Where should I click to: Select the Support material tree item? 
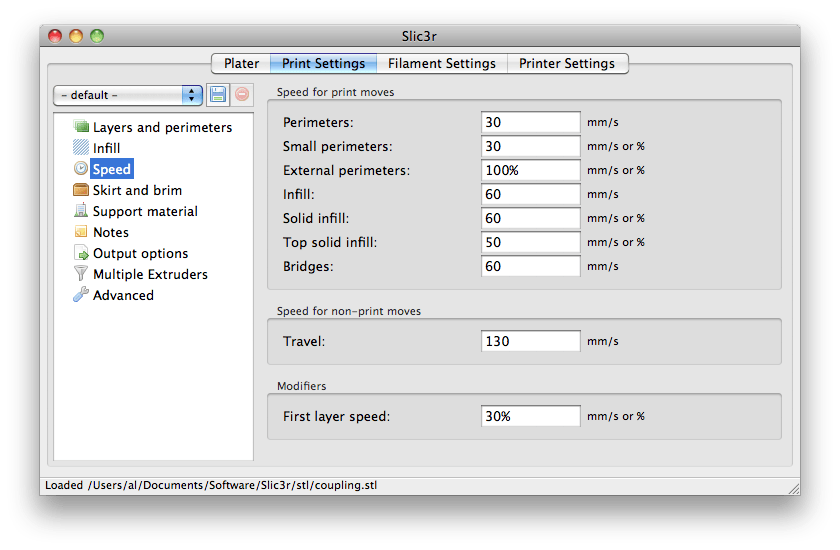click(x=145, y=211)
